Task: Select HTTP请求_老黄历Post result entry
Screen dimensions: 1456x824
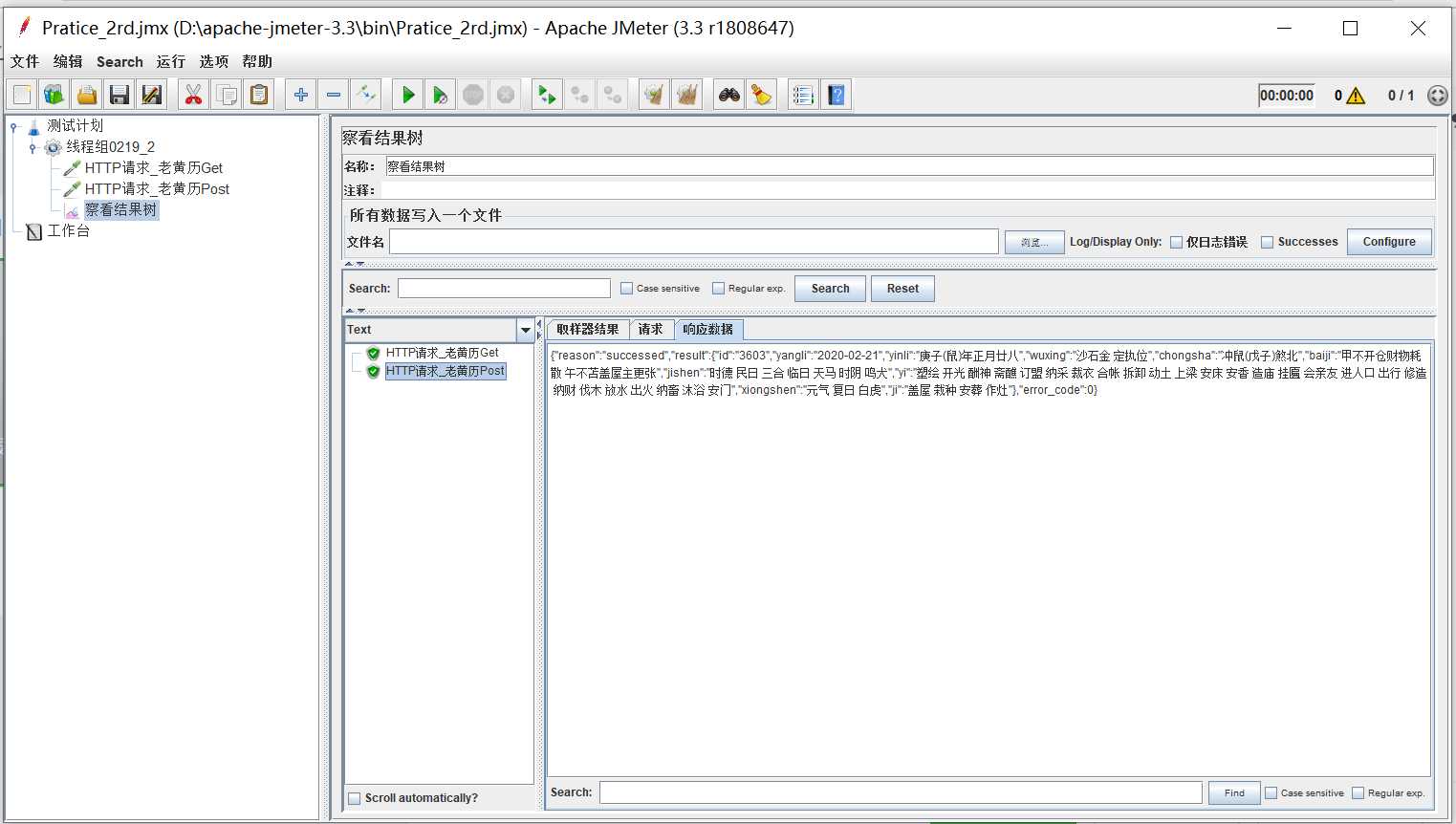Action: pos(445,371)
